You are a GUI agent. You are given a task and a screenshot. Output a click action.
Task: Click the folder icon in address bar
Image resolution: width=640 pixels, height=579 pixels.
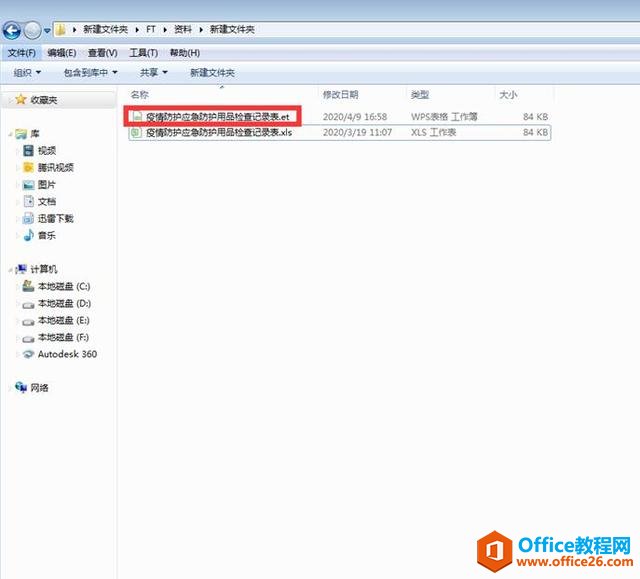click(x=60, y=29)
